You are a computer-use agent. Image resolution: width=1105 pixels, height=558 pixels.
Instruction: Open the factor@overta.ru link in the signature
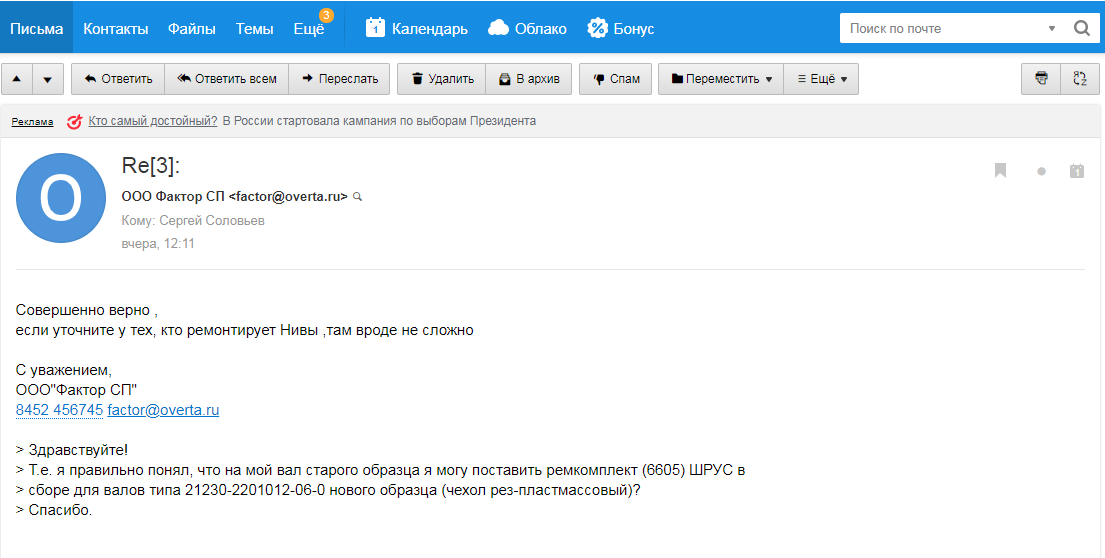tap(163, 410)
